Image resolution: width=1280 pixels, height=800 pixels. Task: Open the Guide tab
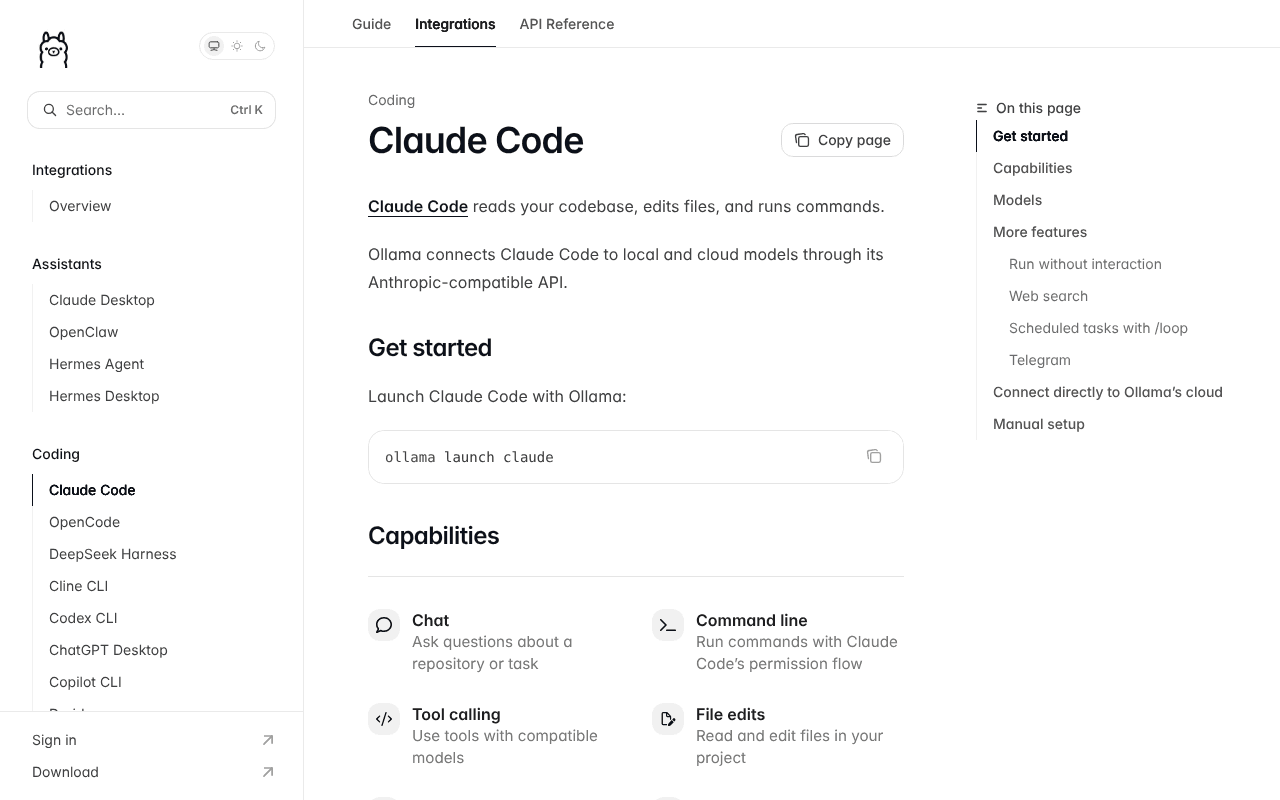pos(372,24)
